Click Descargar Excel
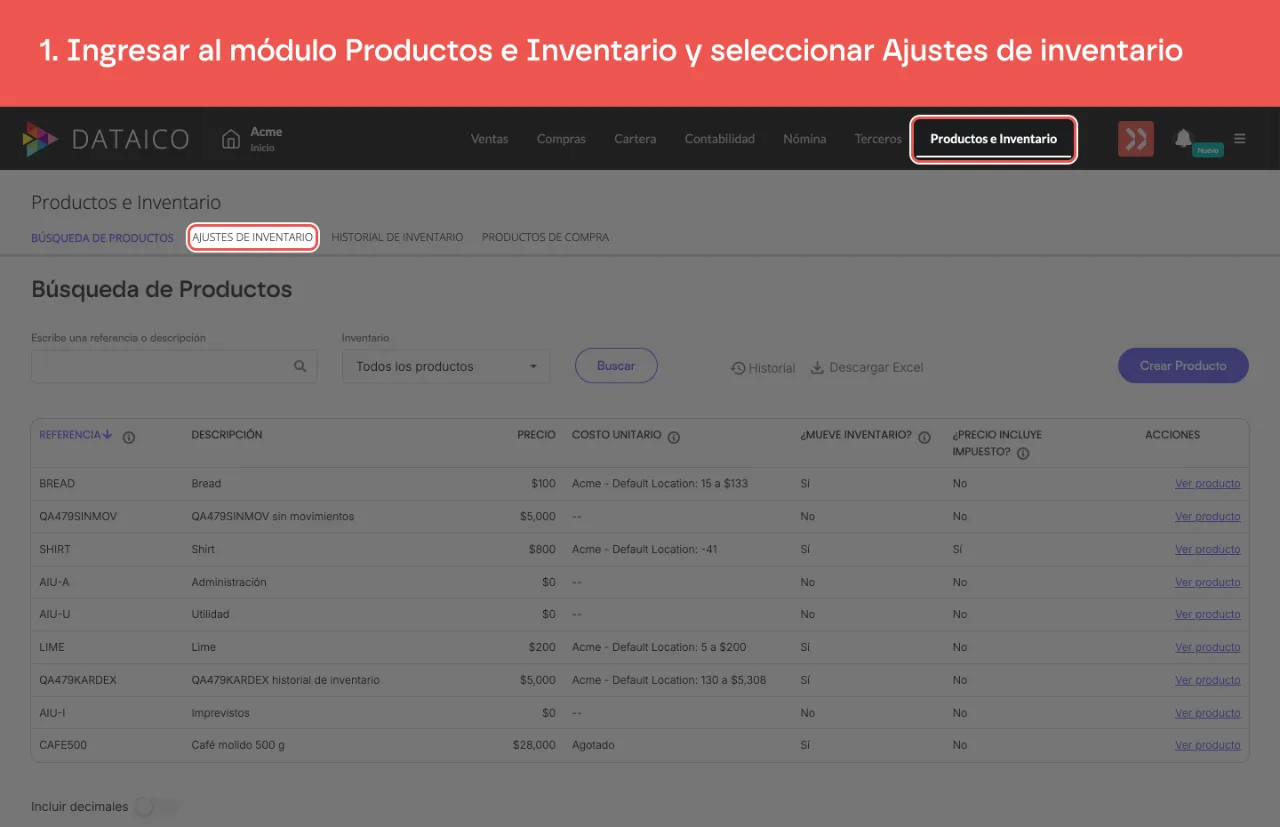Image resolution: width=1280 pixels, height=827 pixels. (x=867, y=368)
